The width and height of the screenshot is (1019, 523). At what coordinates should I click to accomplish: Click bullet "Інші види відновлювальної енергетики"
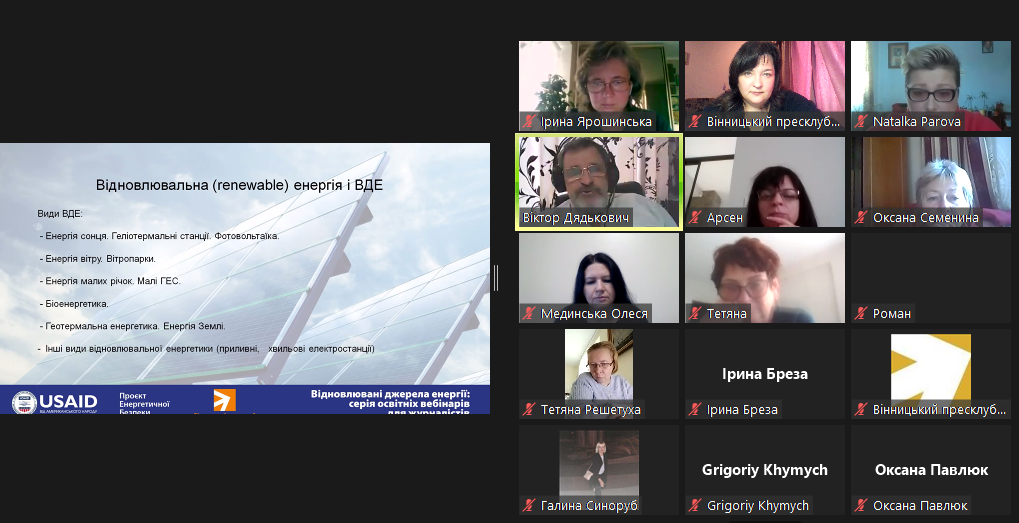[206, 349]
